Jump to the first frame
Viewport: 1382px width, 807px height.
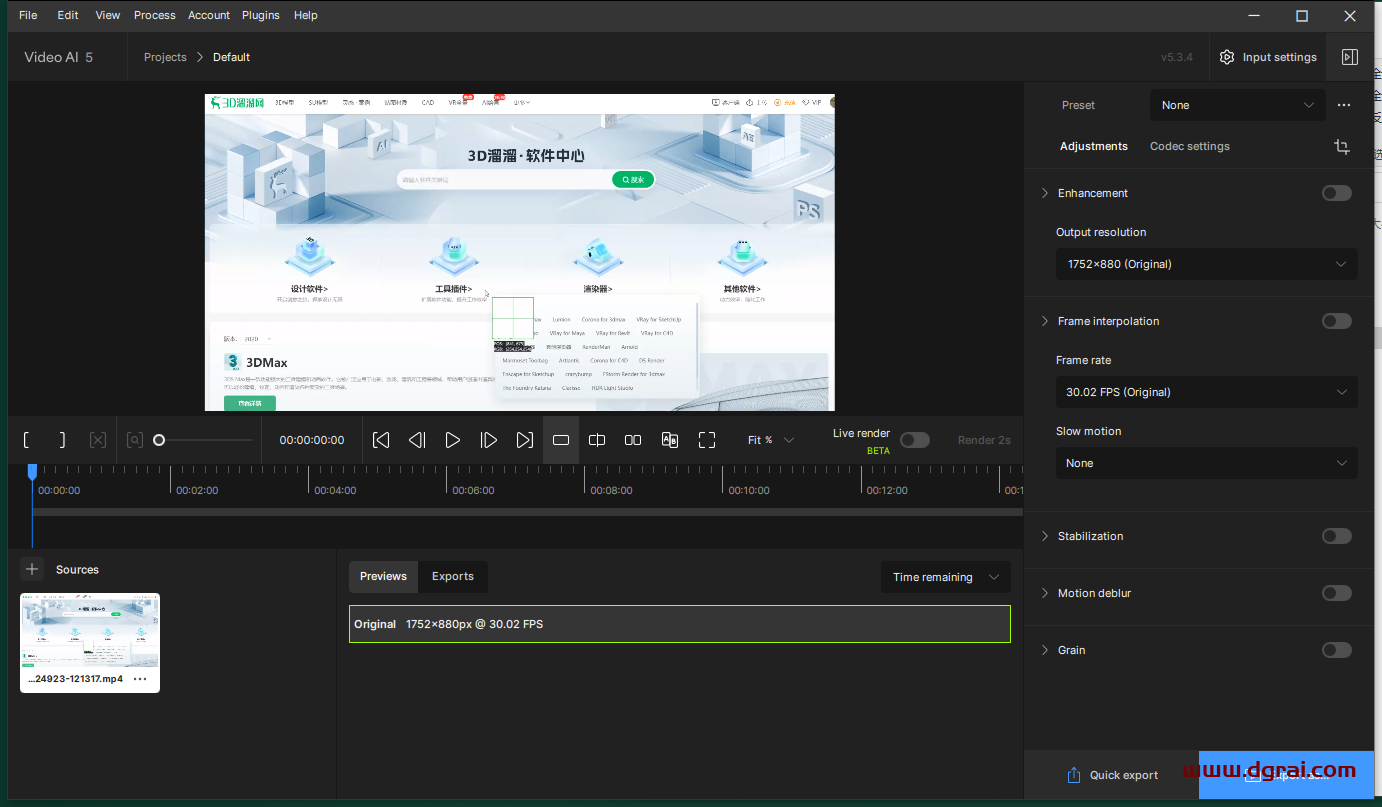pos(381,440)
